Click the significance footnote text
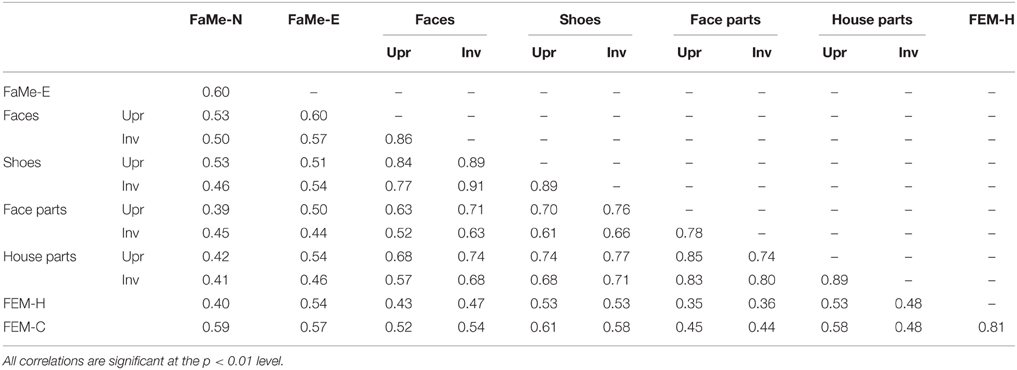Screen dimensions: 1017x370 (x=143, y=357)
